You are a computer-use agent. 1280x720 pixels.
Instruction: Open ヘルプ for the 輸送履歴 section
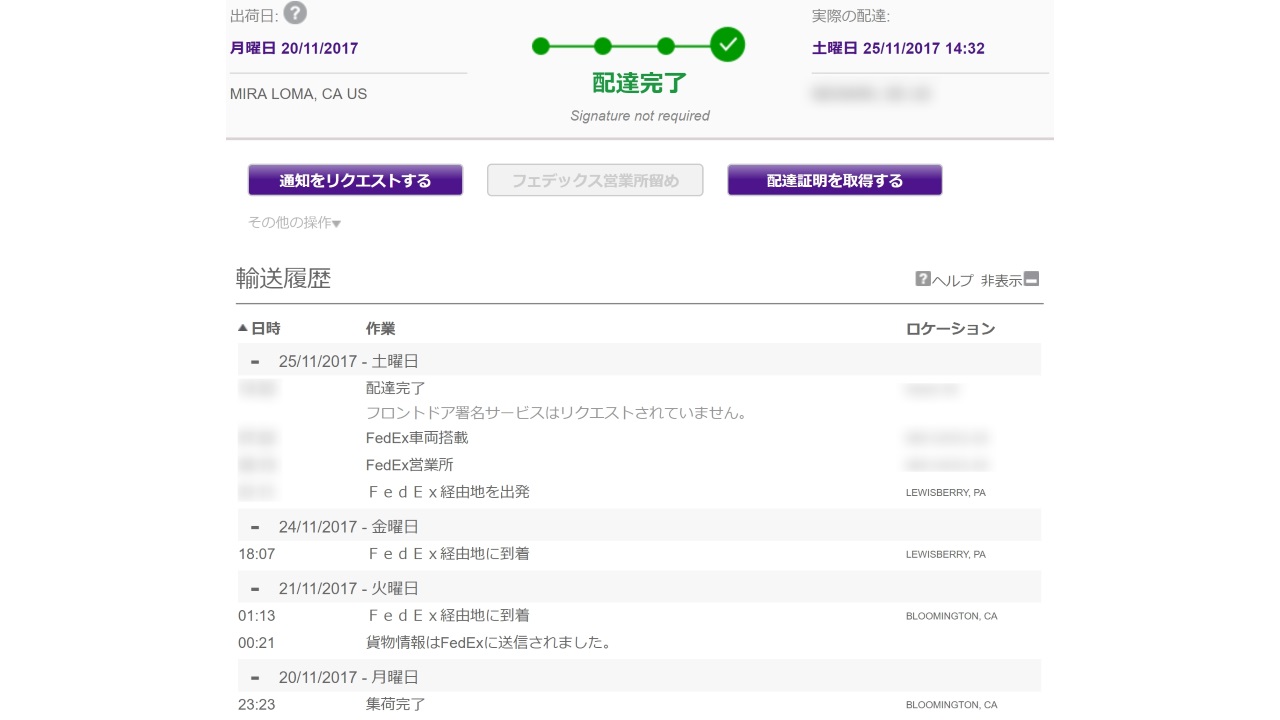(x=944, y=280)
